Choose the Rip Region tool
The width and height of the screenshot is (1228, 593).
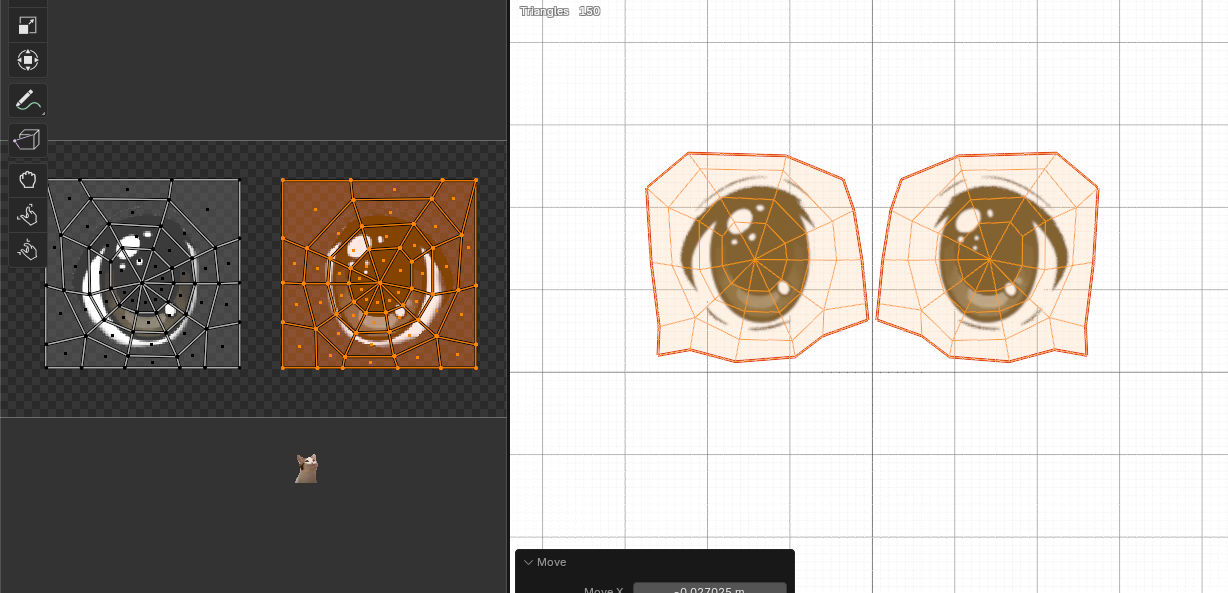coord(28,141)
